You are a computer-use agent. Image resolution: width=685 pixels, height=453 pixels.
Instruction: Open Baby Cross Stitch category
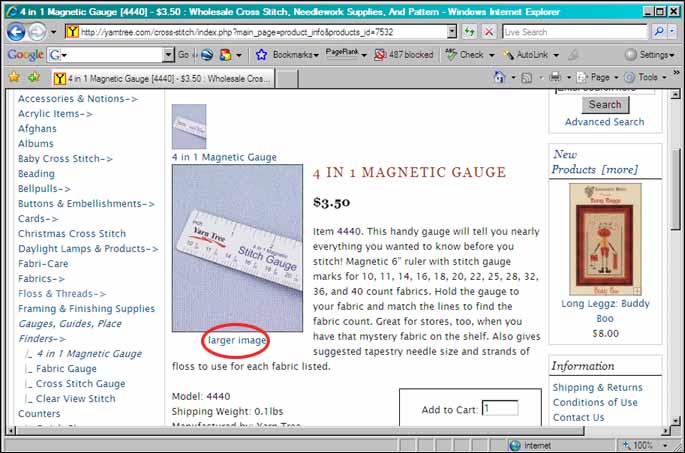65,159
